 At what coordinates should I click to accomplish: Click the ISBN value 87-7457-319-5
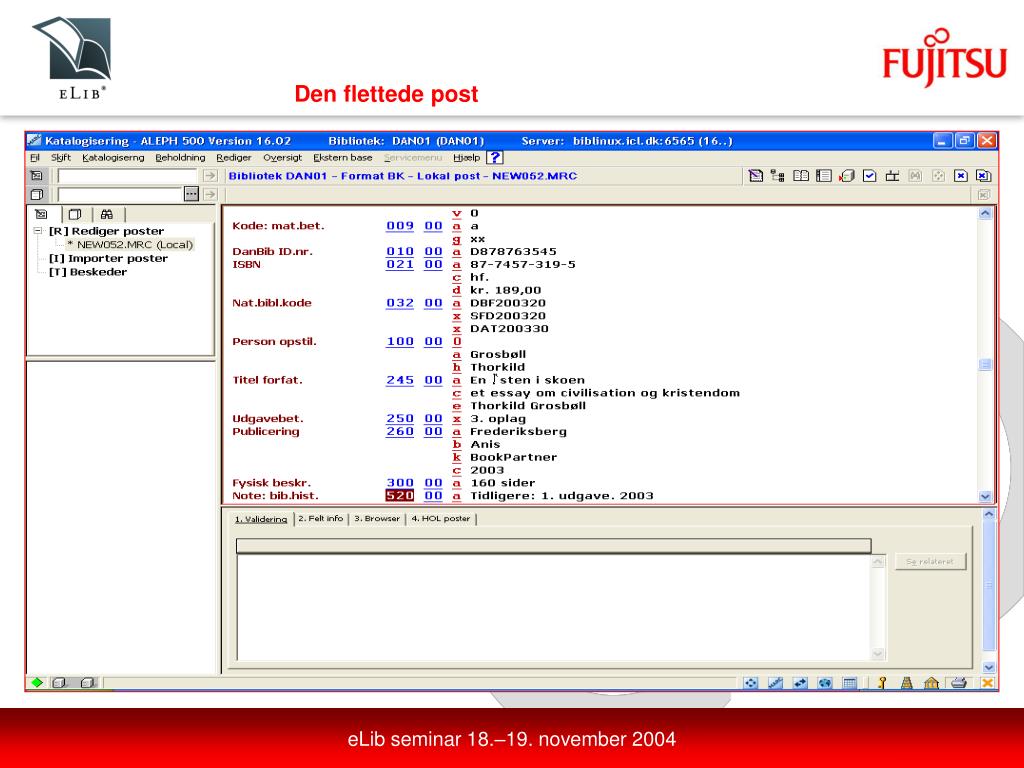pos(523,264)
